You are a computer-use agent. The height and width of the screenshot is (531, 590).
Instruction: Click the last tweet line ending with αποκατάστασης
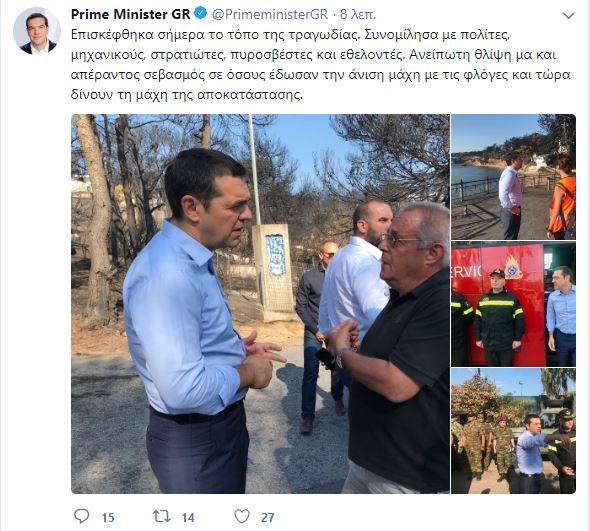tap(187, 95)
